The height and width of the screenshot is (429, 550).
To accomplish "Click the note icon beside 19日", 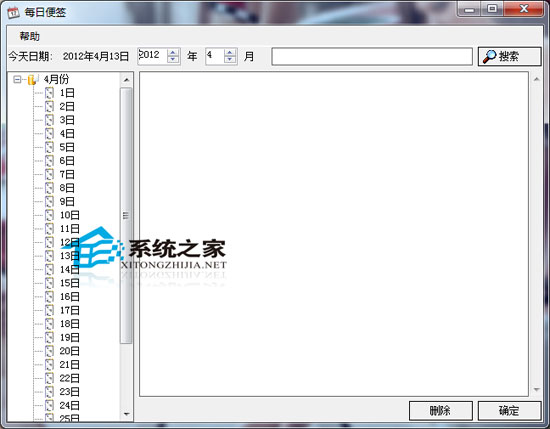I will point(49,338).
